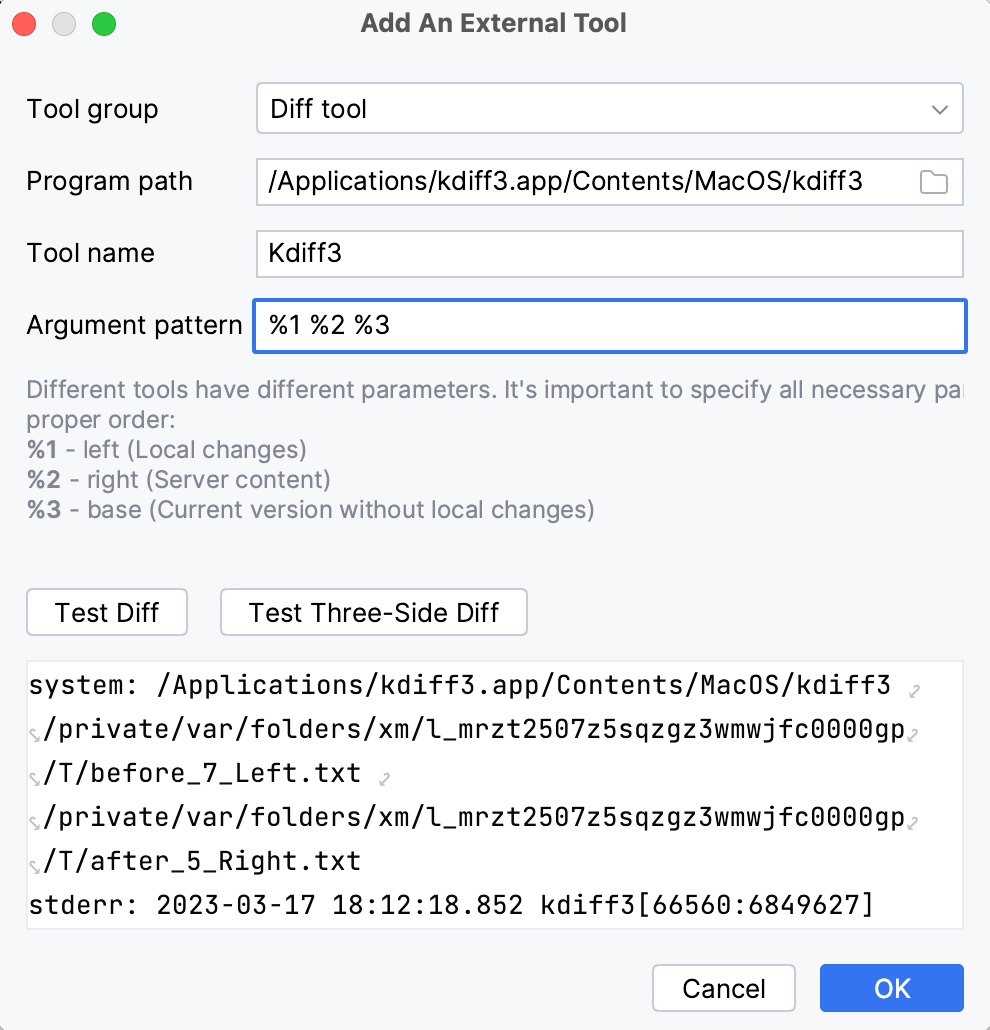Cancel the Add An External Tool dialog
This screenshot has width=990, height=1030.
(x=723, y=988)
